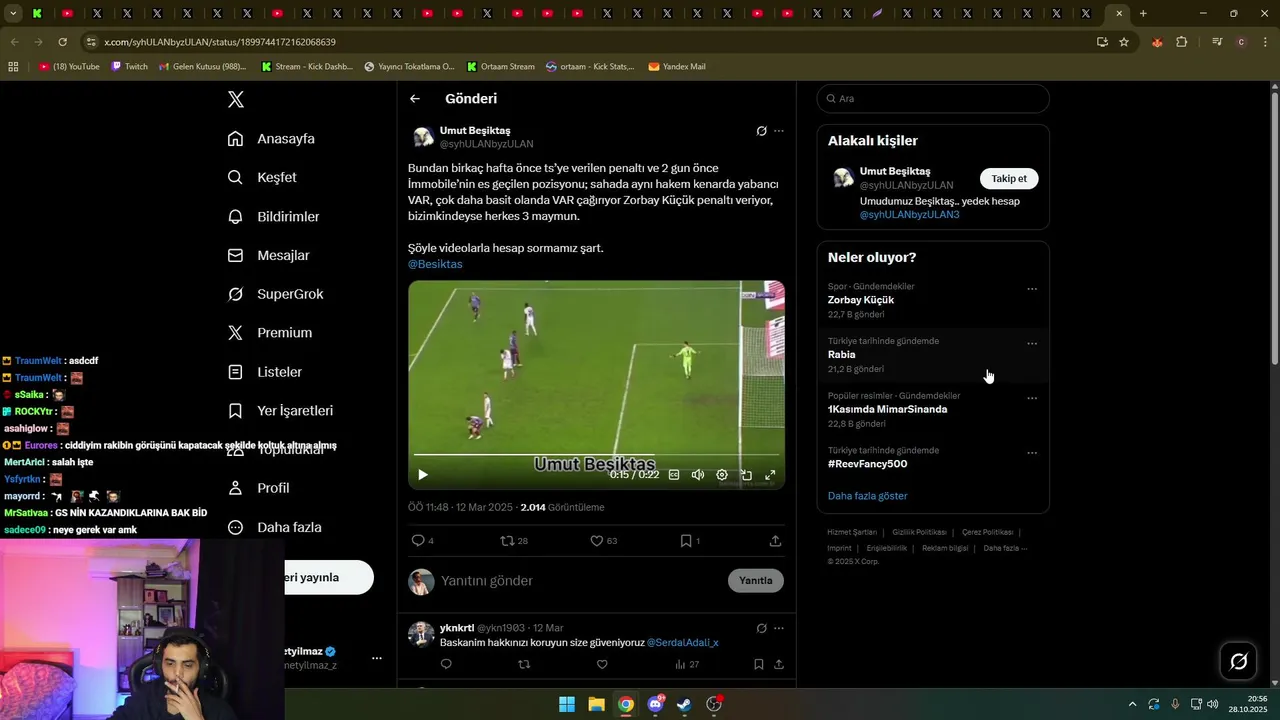Like the yknkrtl reply
The height and width of the screenshot is (720, 1280).
[602, 664]
